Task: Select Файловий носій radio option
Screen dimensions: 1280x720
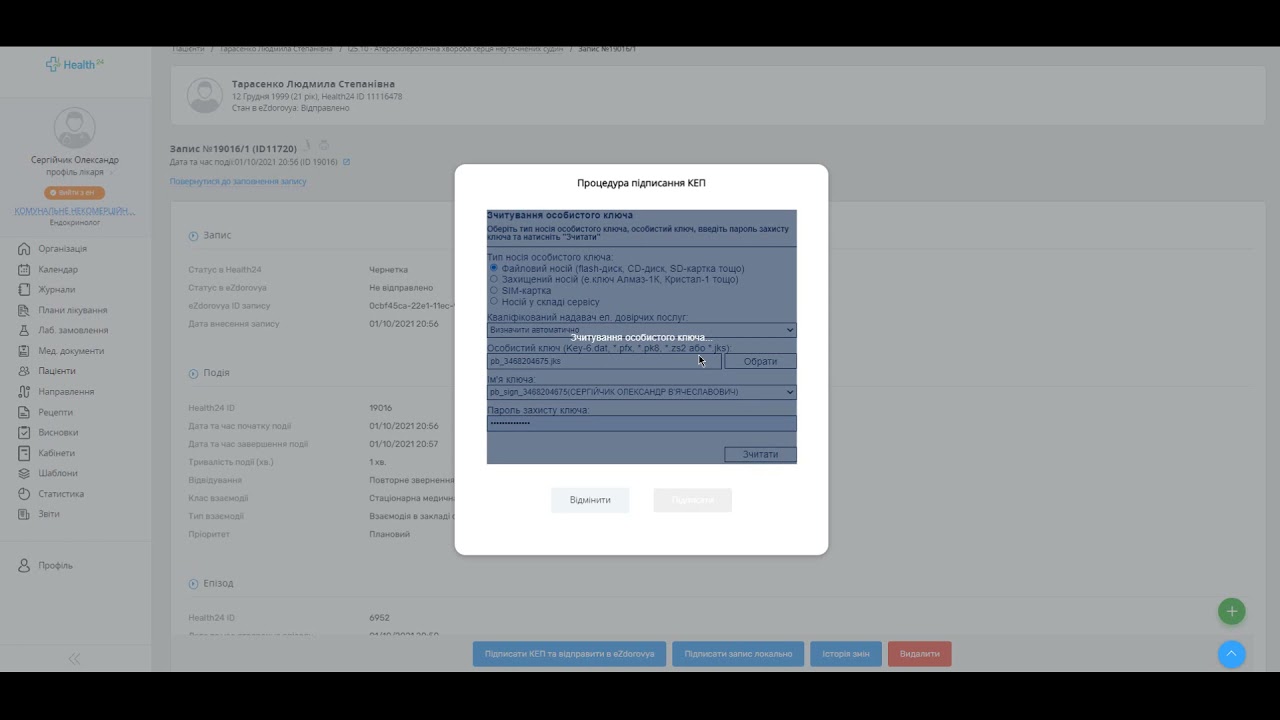Action: coord(494,268)
